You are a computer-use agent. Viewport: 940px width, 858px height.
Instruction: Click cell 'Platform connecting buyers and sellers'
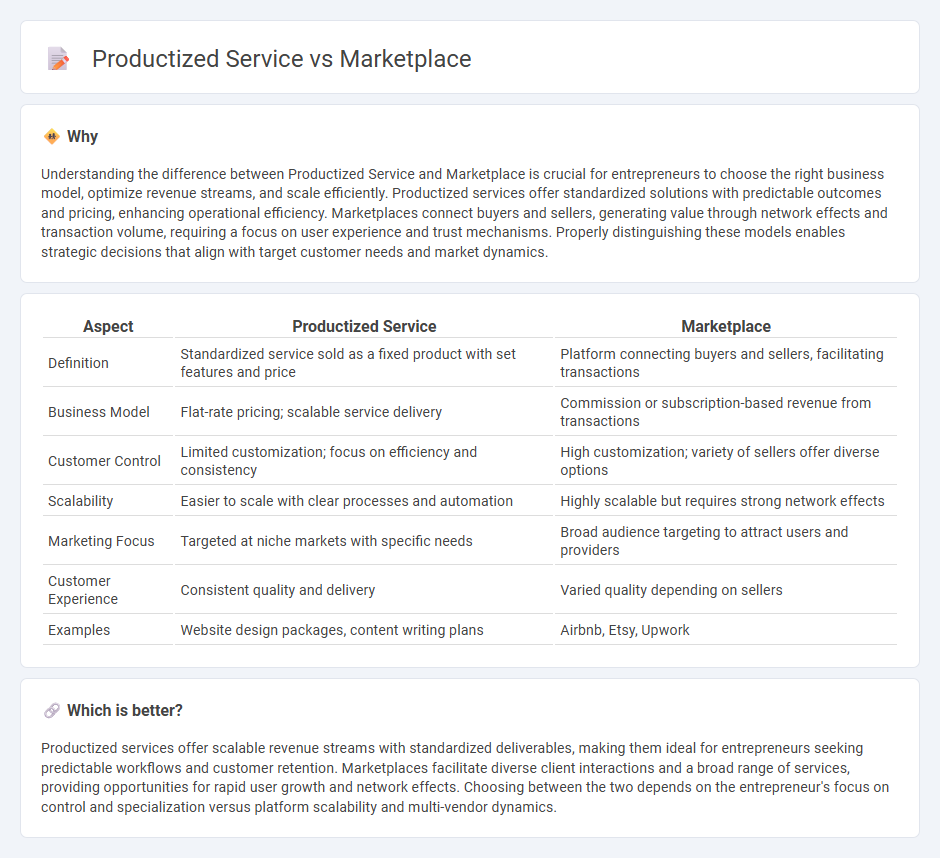click(726, 363)
